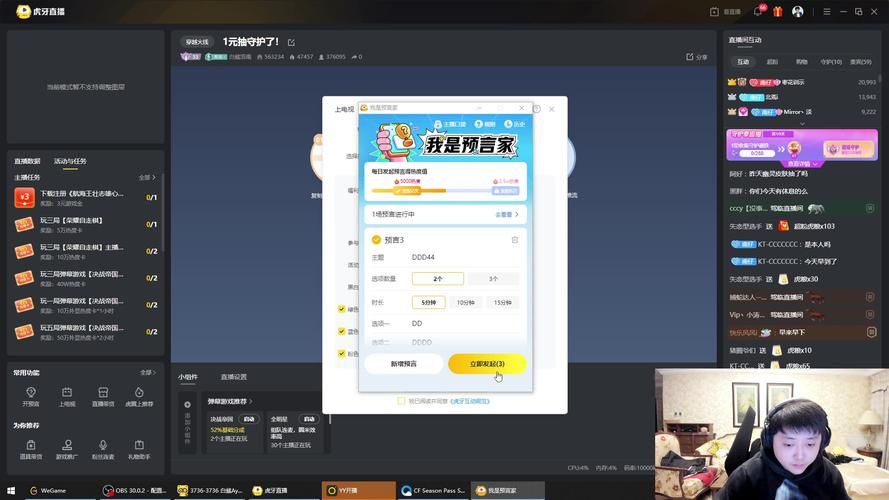This screenshot has height=500, width=889.
Task: Select the 10分钟 duration option
Action: click(x=466, y=302)
